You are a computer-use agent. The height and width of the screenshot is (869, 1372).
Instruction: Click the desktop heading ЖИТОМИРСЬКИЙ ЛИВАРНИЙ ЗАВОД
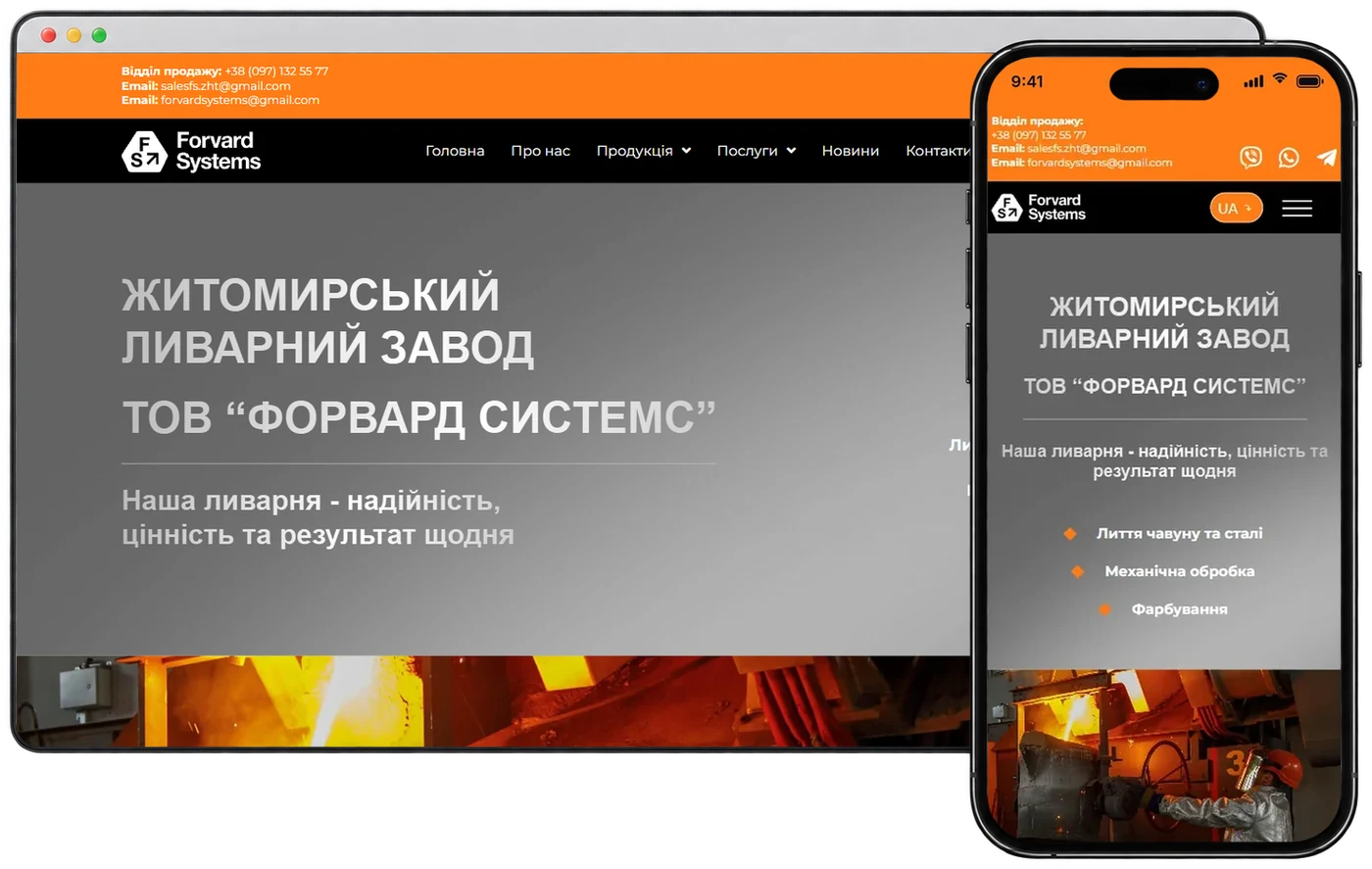point(328,321)
